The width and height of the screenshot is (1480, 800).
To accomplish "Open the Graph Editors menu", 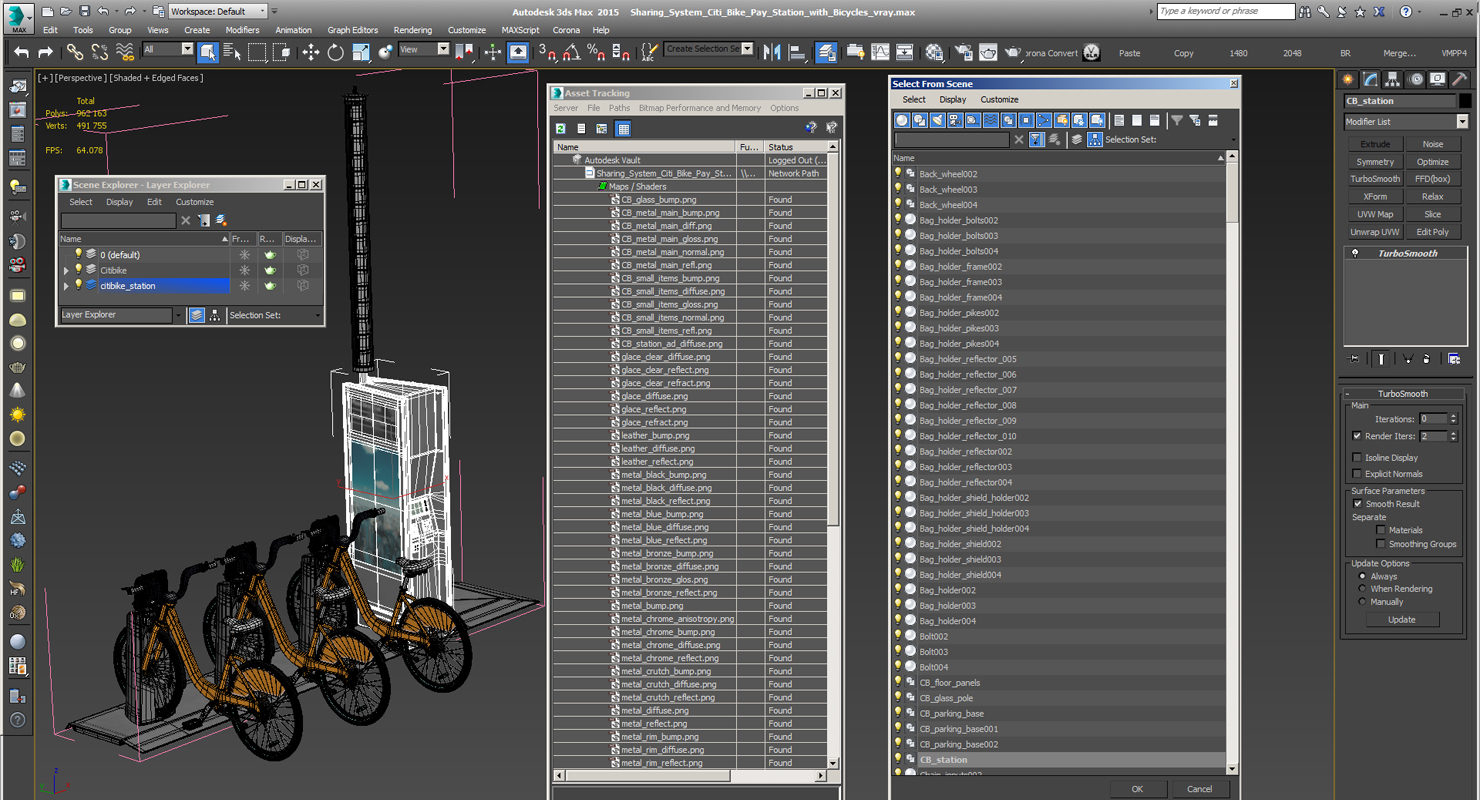I will click(352, 30).
